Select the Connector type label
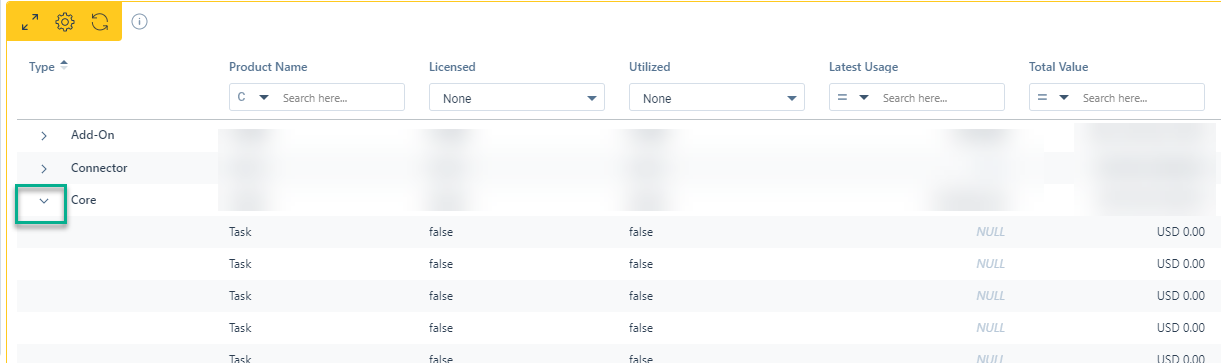This screenshot has height=363, width=1221. [99, 168]
